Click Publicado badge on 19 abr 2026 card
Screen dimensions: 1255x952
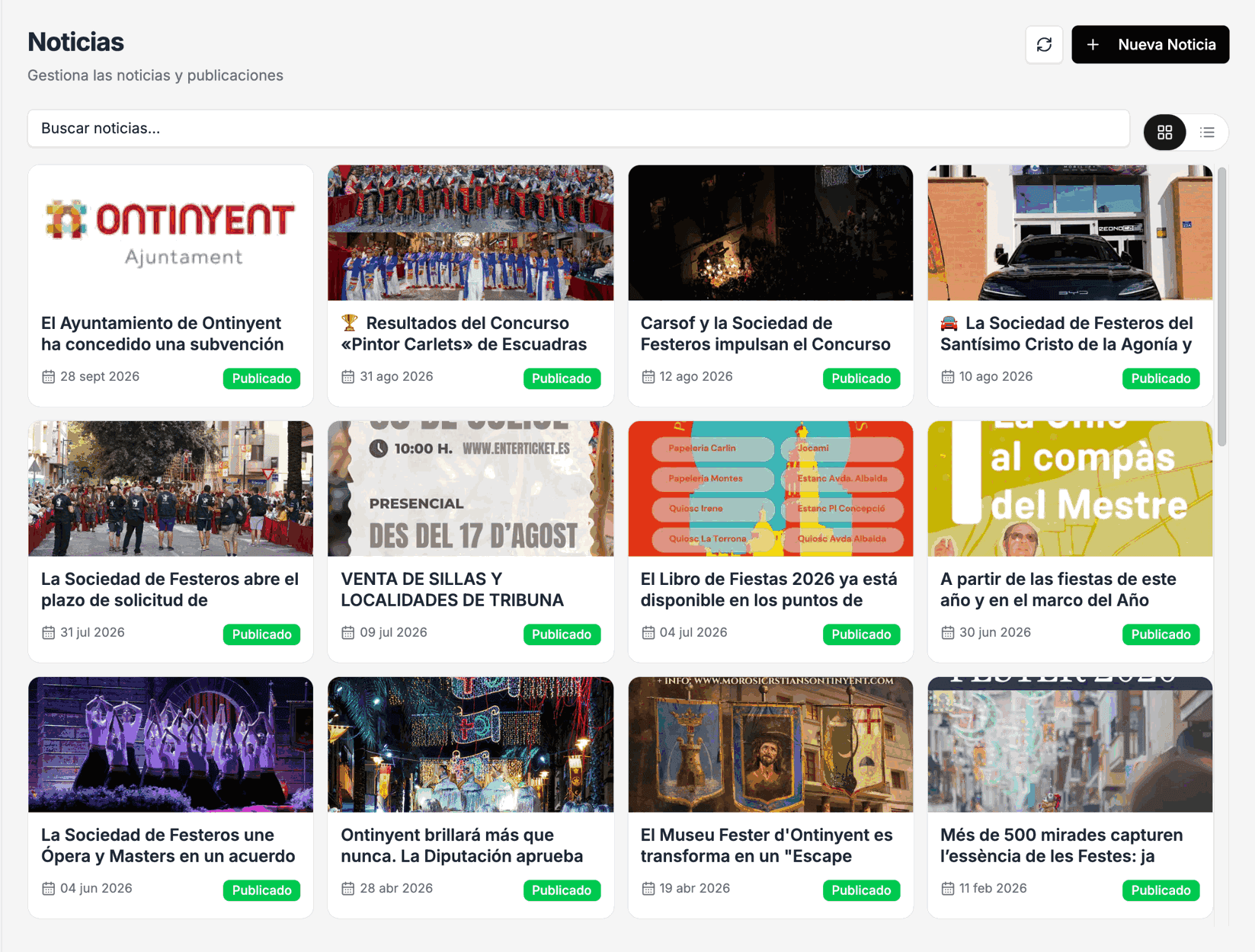[861, 890]
